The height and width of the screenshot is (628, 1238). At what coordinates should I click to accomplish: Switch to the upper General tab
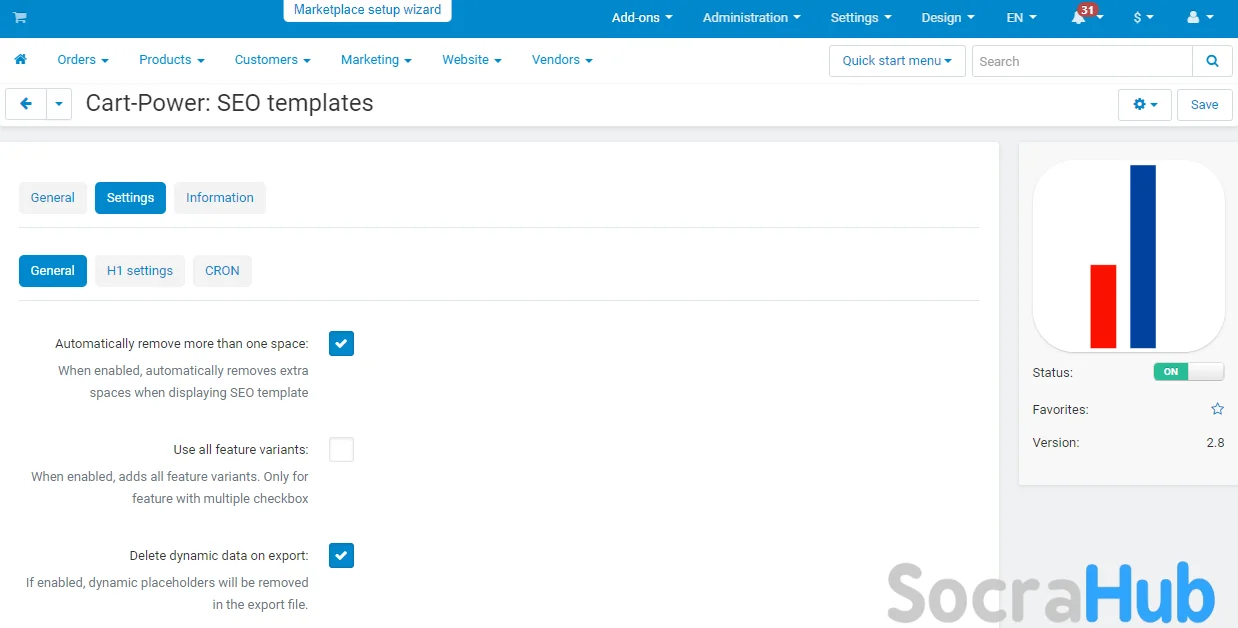53,198
